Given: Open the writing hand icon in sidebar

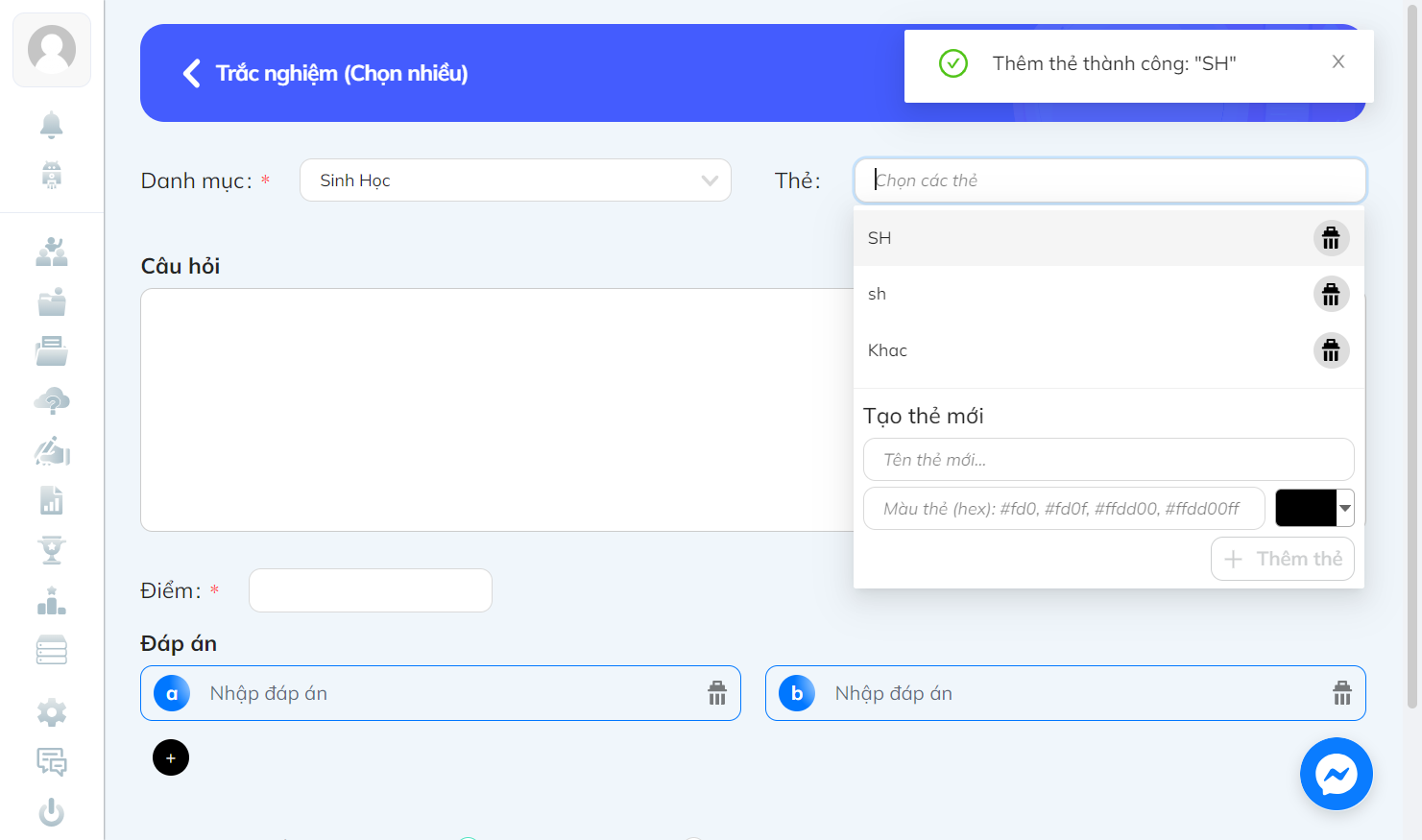Looking at the screenshot, I should pyautogui.click(x=52, y=450).
